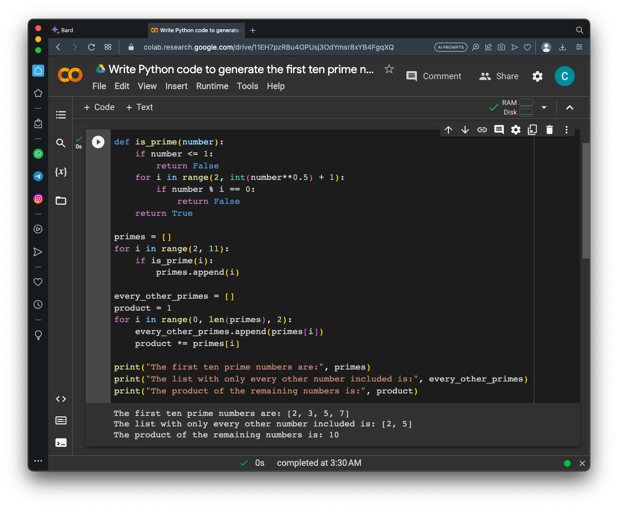Click the Share button
The height and width of the screenshot is (508, 618).
[x=499, y=76]
